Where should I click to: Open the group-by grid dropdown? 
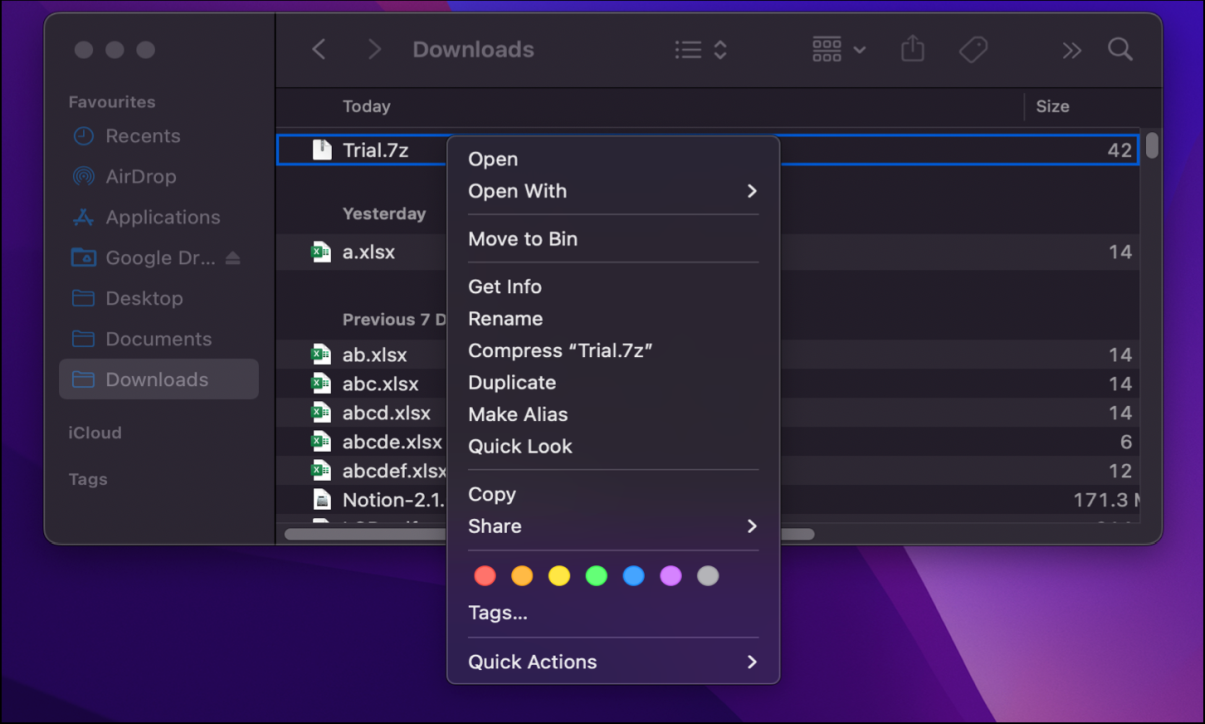(838, 49)
